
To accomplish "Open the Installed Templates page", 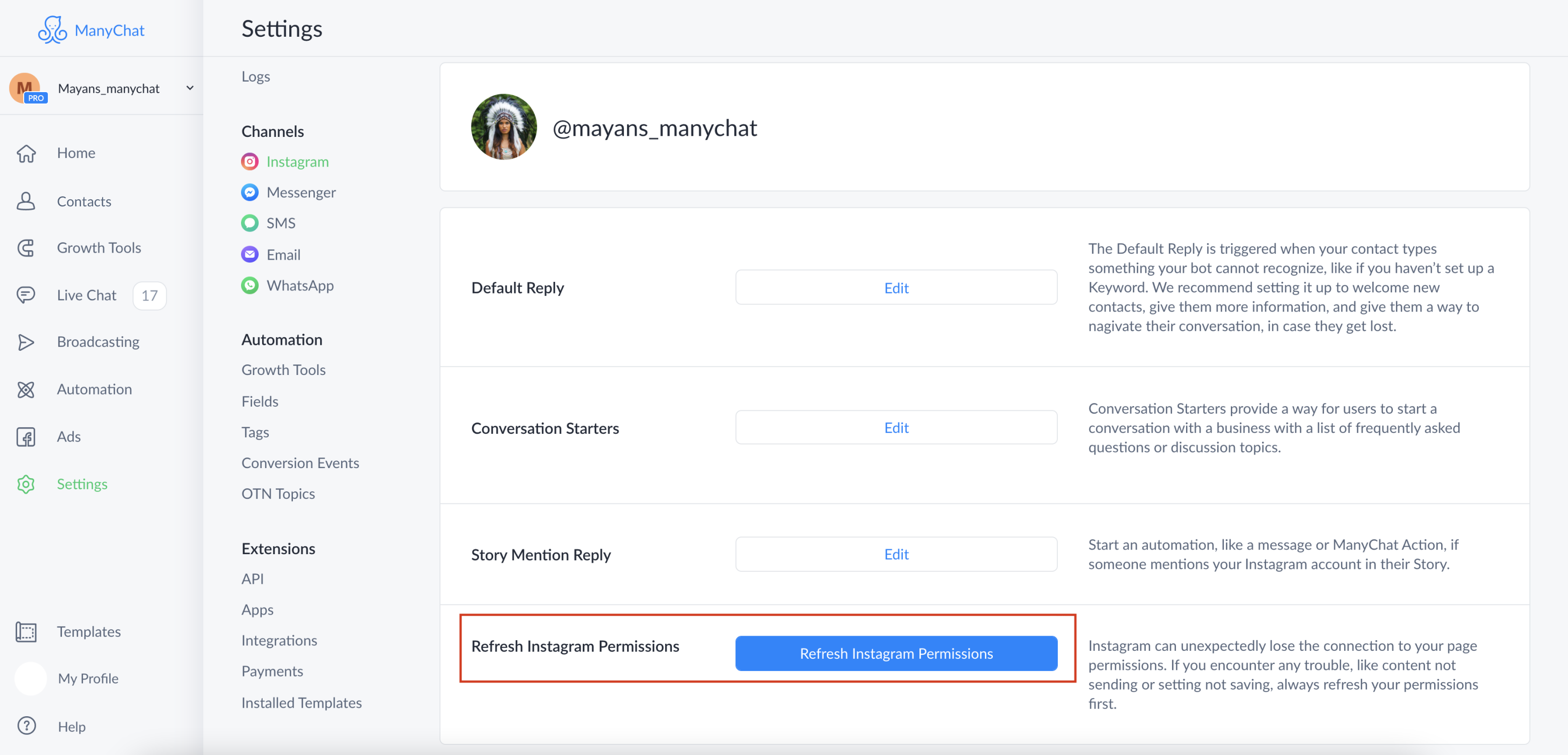I will click(301, 702).
